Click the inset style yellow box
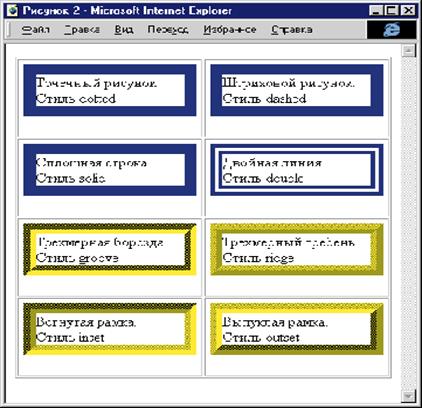The height and width of the screenshot is (408, 422). click(x=110, y=329)
